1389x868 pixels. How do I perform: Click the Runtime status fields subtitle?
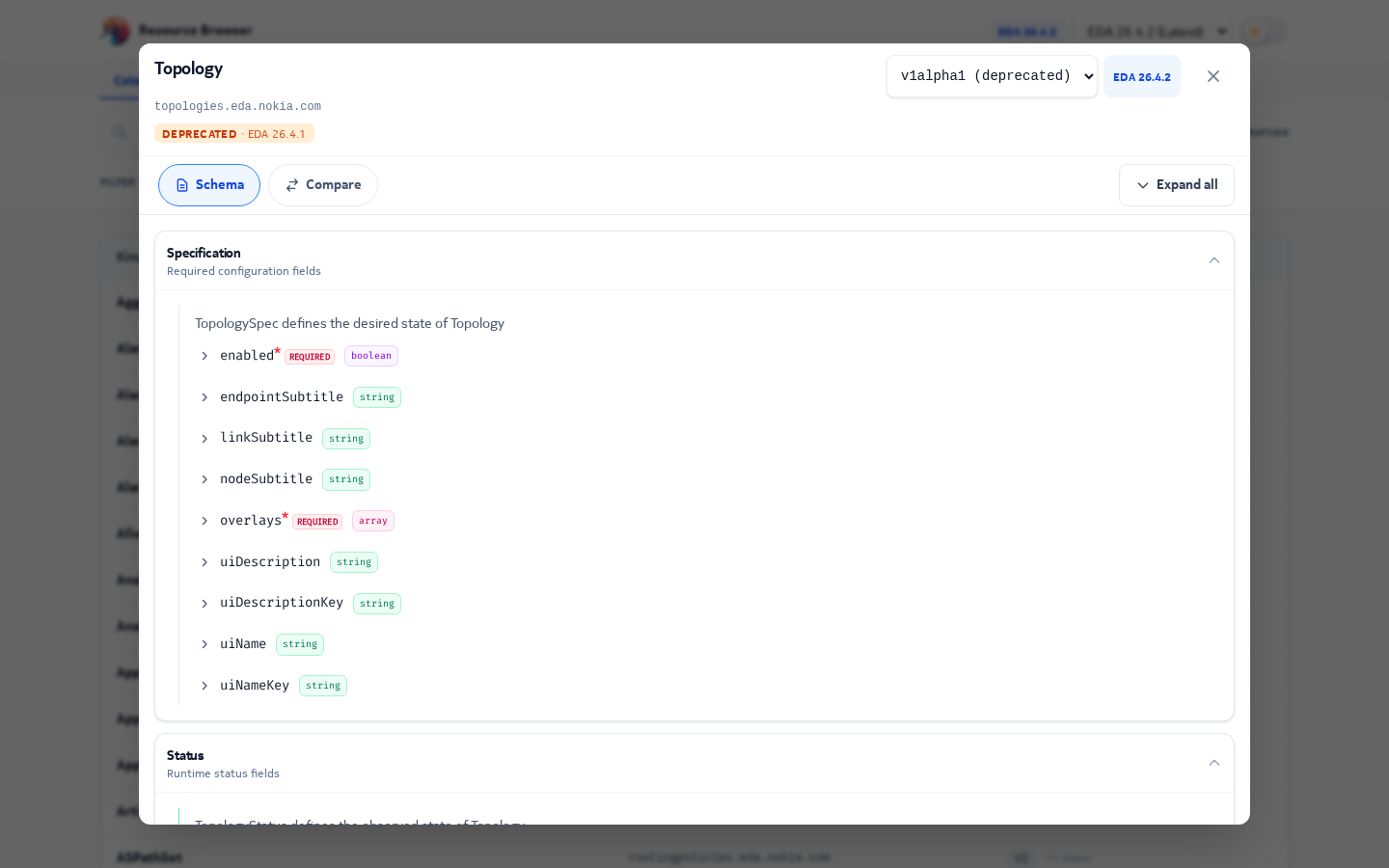click(x=223, y=773)
